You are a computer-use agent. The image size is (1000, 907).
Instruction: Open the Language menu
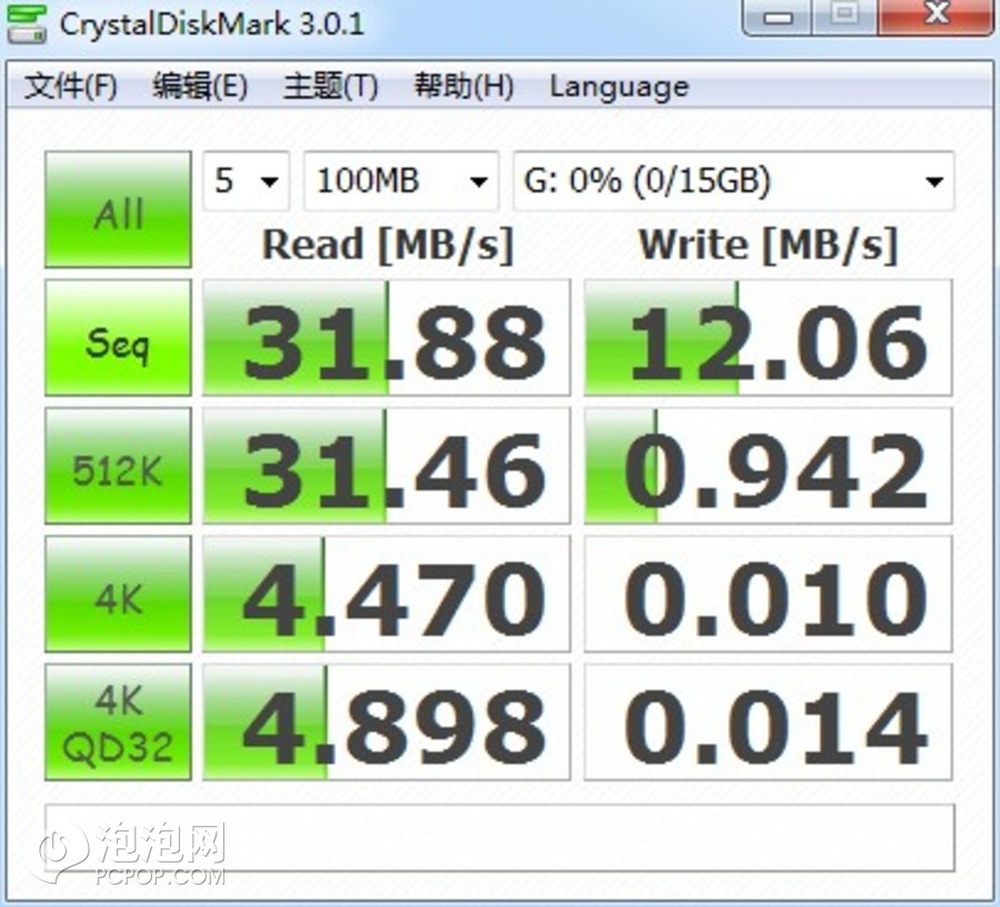coord(619,87)
